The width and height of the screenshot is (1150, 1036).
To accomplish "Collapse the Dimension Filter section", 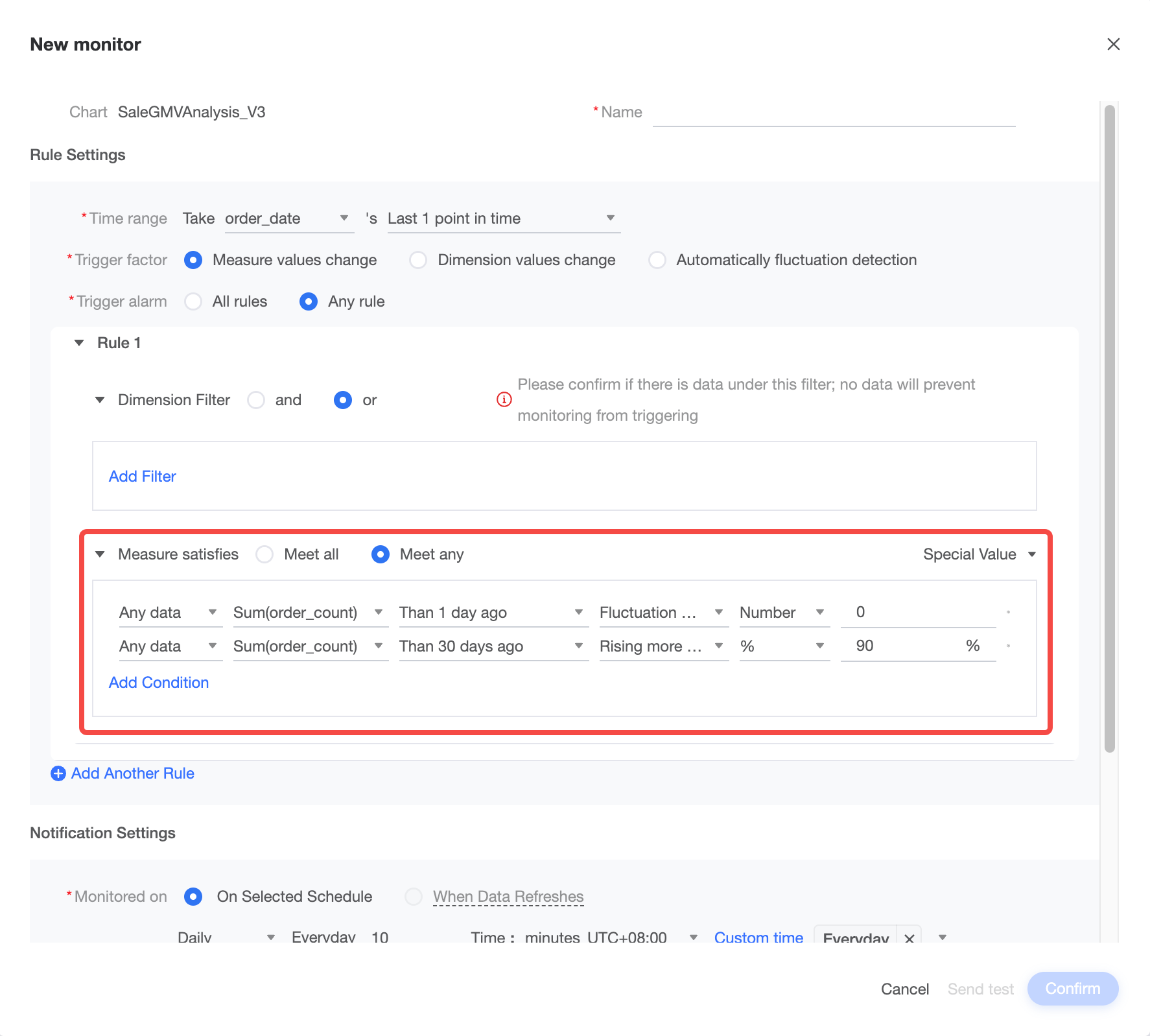I will [100, 400].
